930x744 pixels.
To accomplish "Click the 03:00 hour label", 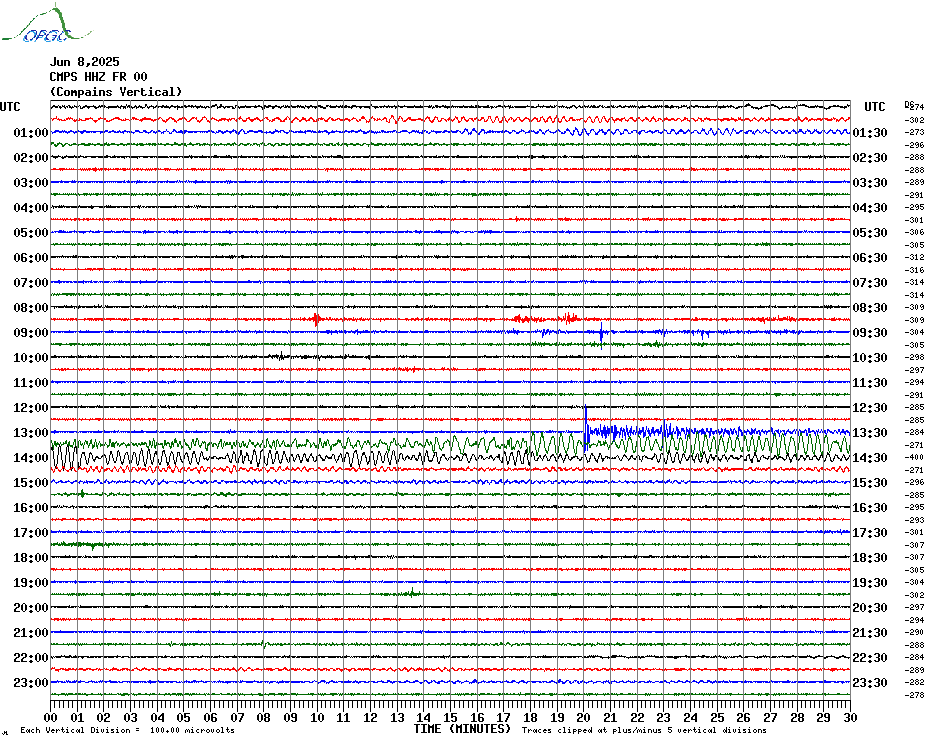I will coord(31,182).
